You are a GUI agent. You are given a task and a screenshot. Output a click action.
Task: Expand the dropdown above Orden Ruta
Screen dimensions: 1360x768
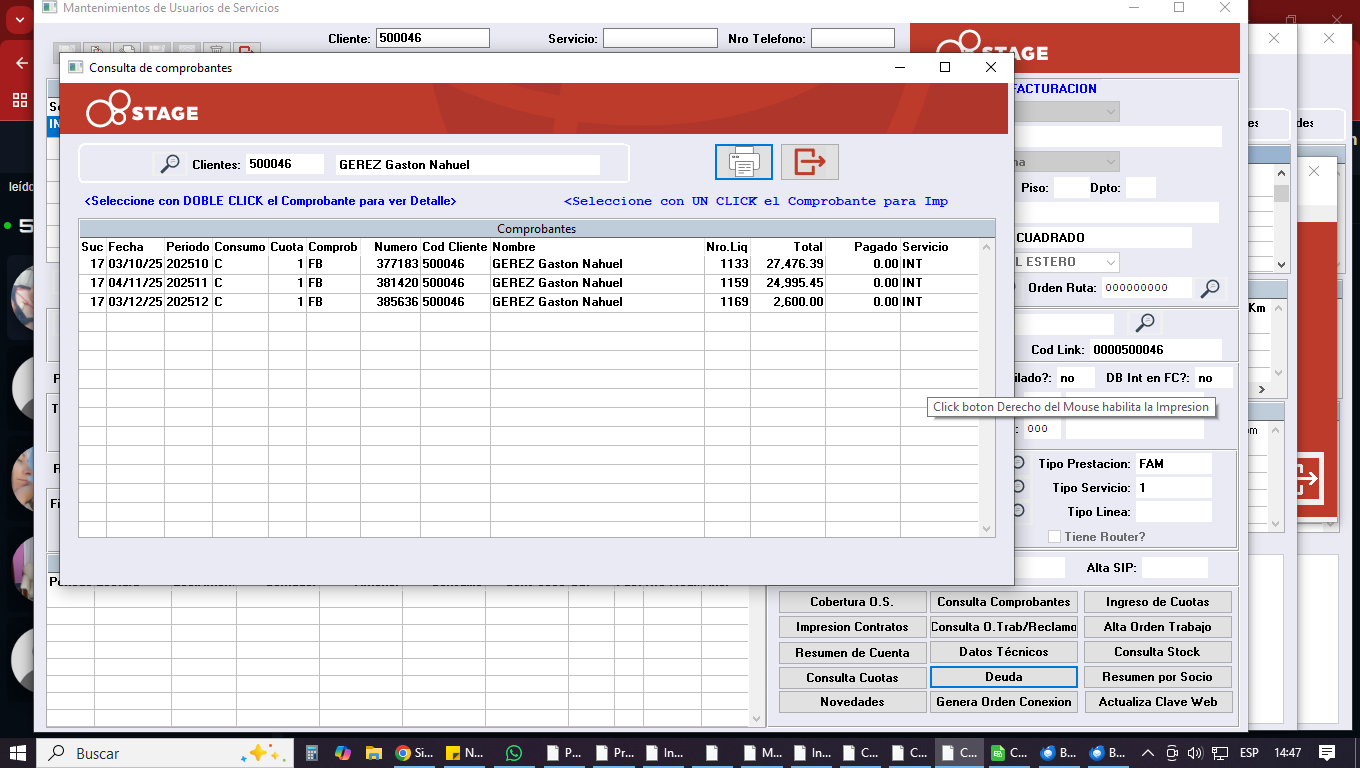coord(1110,262)
